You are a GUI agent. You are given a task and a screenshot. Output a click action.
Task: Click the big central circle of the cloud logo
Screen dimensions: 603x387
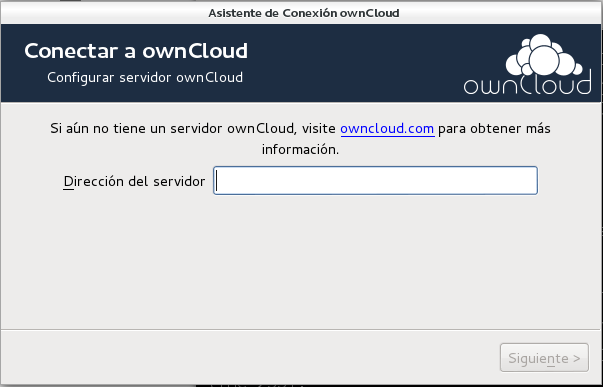pos(543,60)
